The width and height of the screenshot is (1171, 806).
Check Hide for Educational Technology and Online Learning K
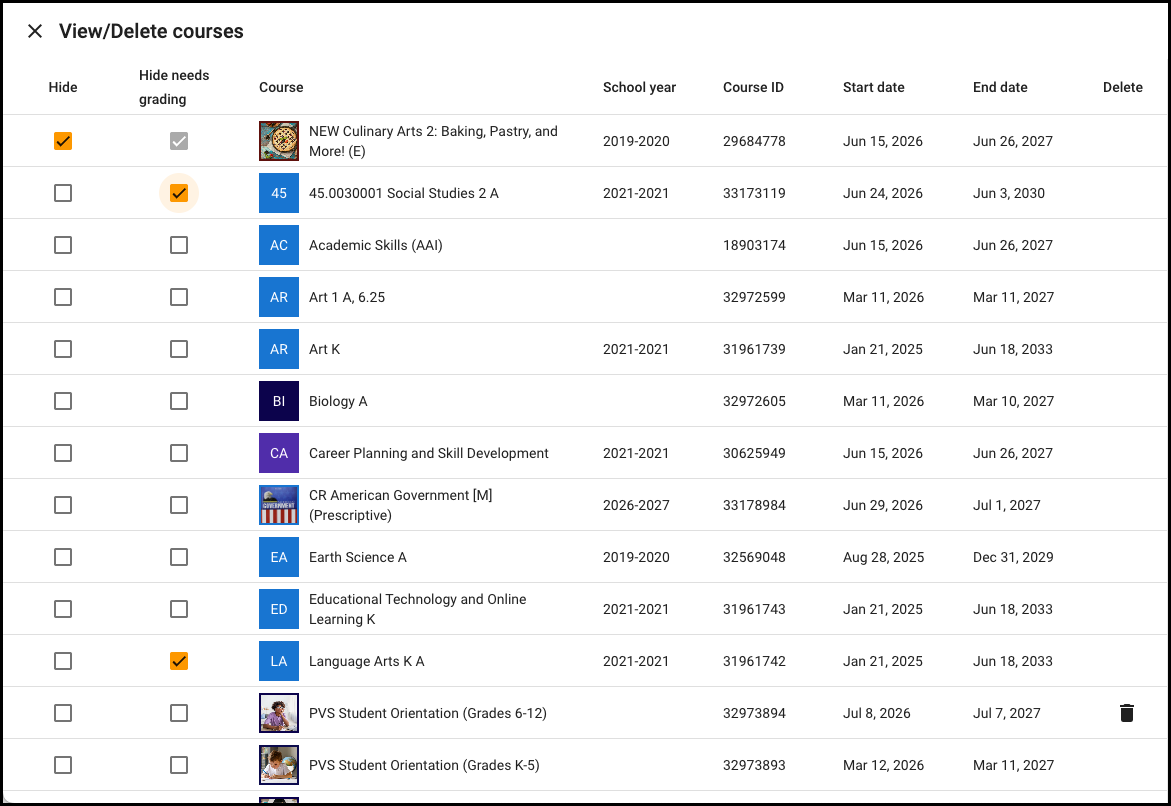(63, 610)
